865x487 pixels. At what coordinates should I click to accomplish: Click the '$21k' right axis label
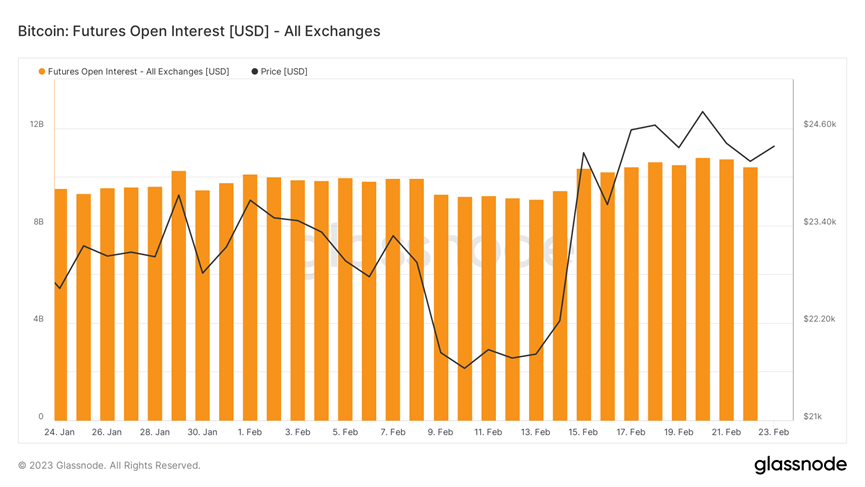pyautogui.click(x=813, y=416)
